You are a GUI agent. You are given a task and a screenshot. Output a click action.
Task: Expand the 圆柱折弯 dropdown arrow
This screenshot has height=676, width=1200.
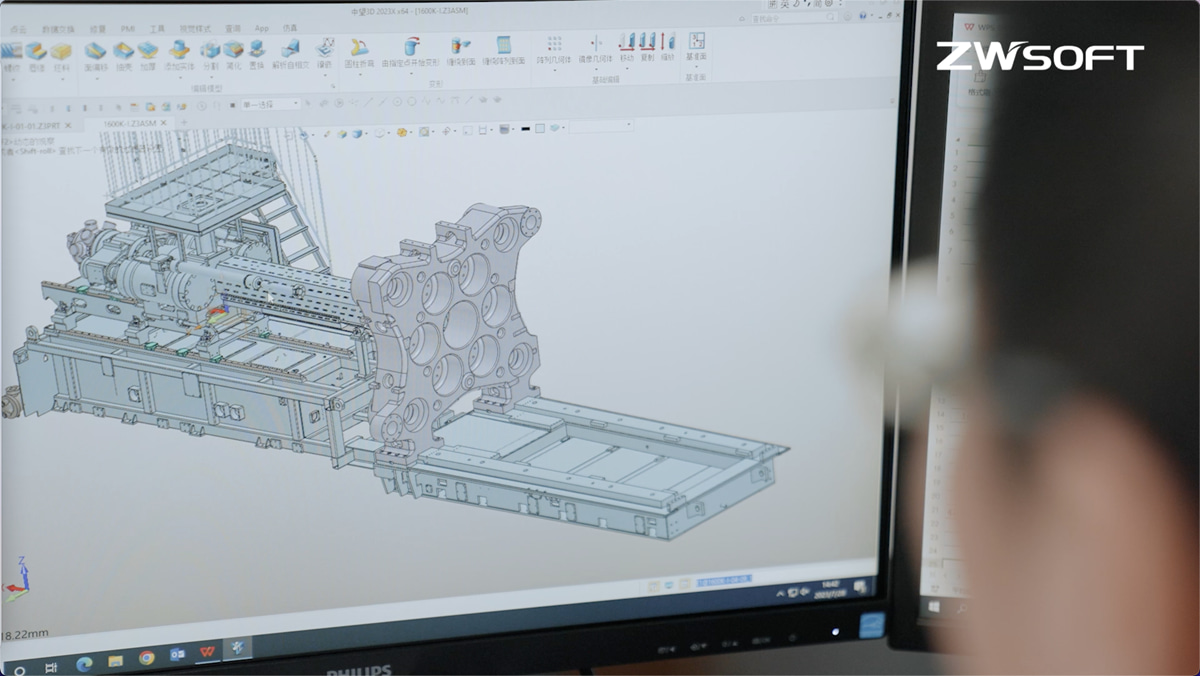[359, 76]
